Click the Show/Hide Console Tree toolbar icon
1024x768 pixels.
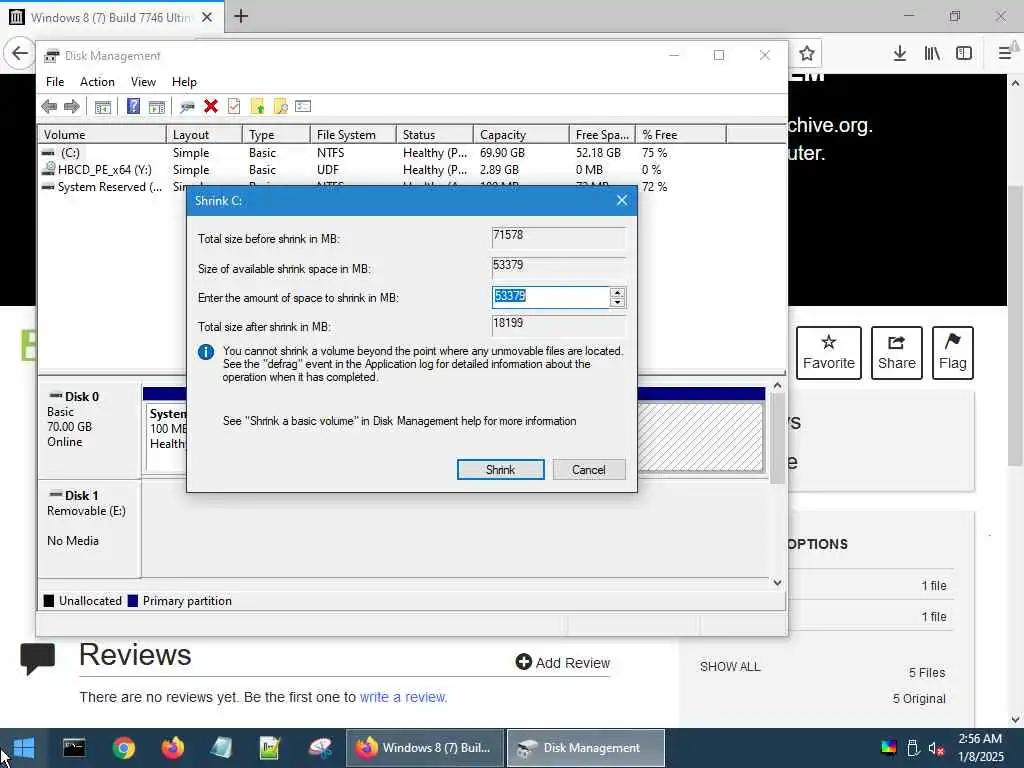pos(103,106)
